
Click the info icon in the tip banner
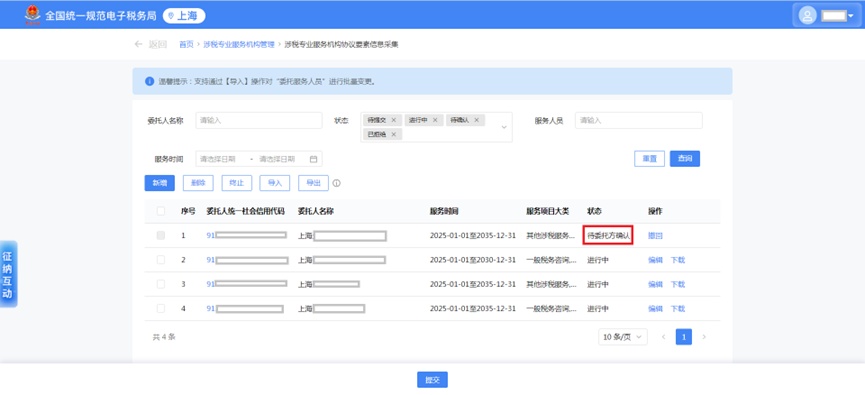tap(149, 81)
